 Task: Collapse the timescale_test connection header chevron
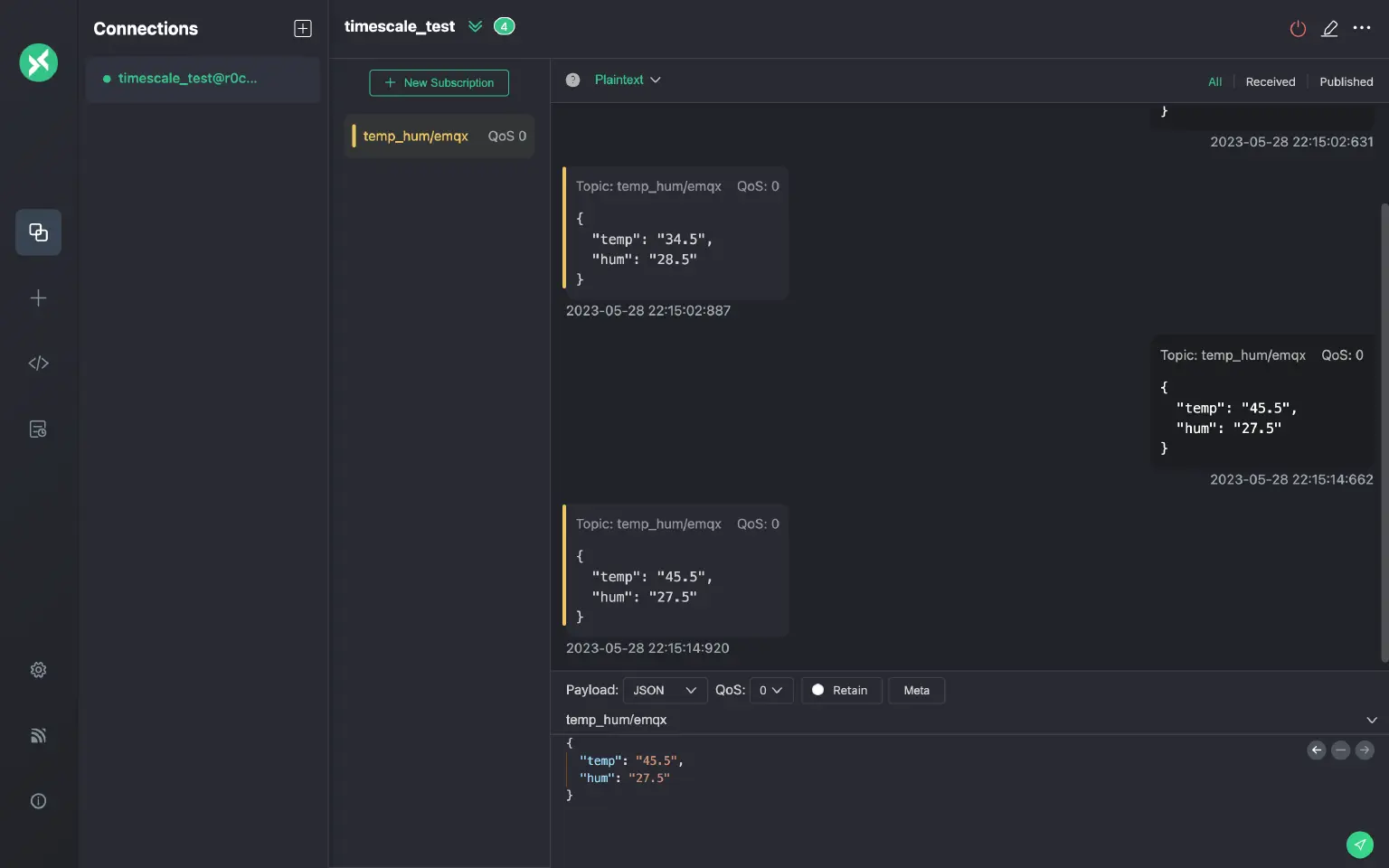(x=475, y=26)
